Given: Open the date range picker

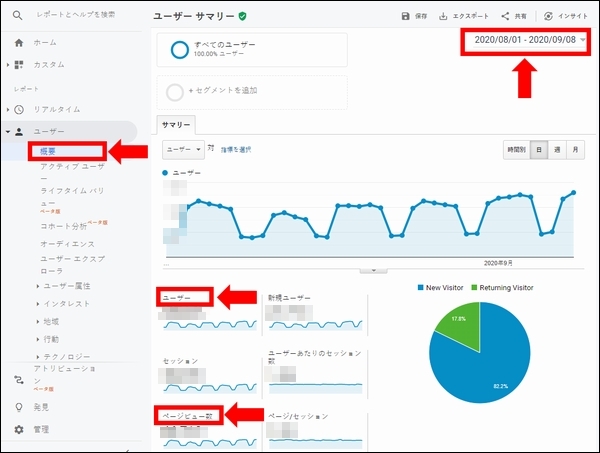Looking at the screenshot, I should pos(529,40).
